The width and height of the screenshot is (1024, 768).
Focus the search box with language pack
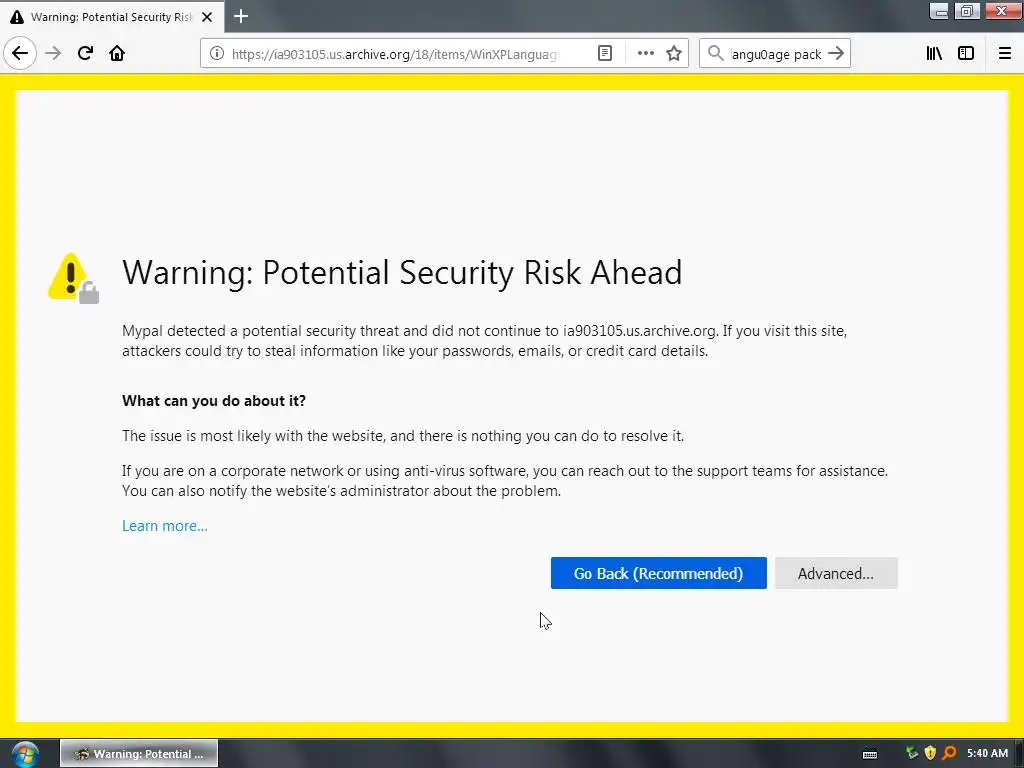coord(776,54)
